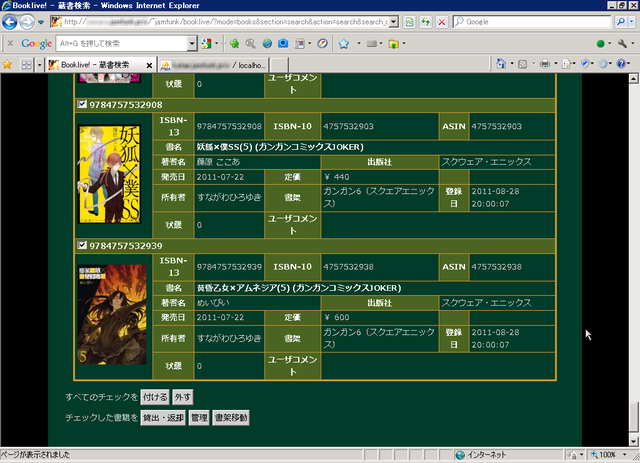Stop loading with the red X icon
The height and width of the screenshot is (463, 640).
click(442, 22)
